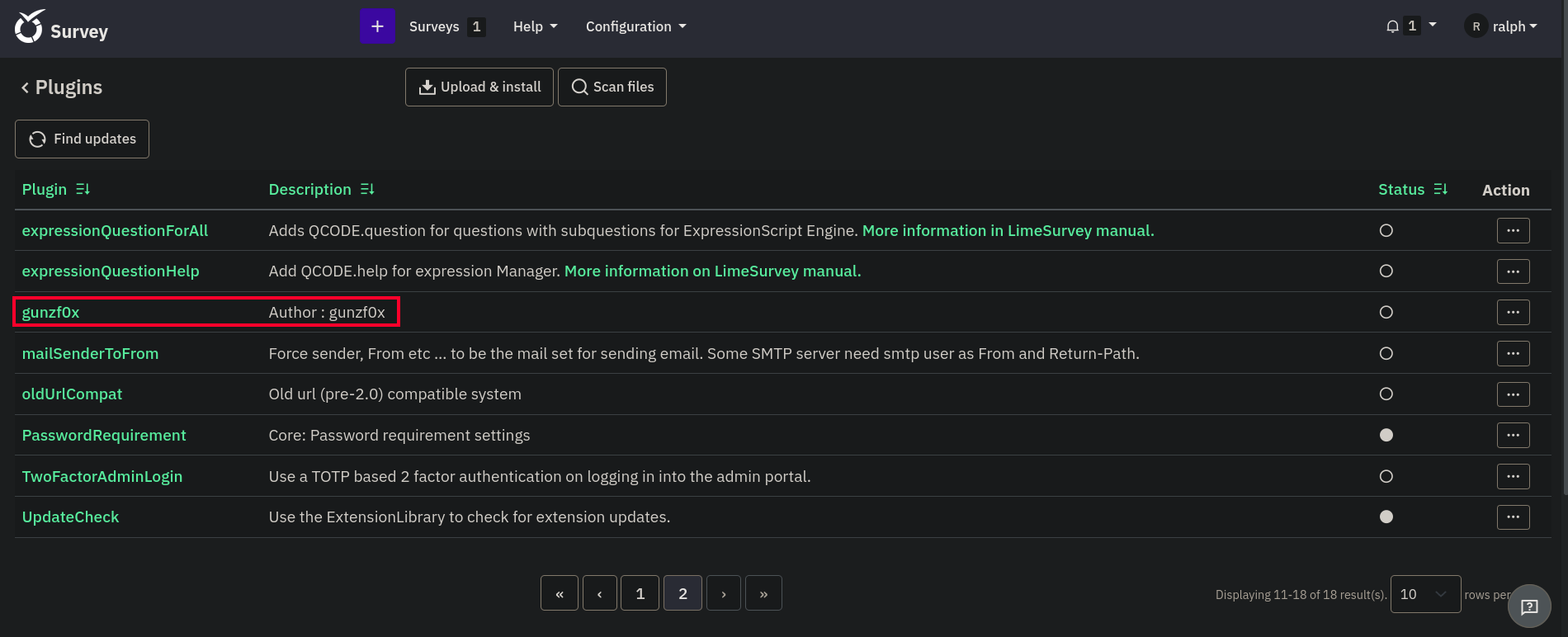
Task: Open the notifications bell icon
Action: pos(1392,26)
